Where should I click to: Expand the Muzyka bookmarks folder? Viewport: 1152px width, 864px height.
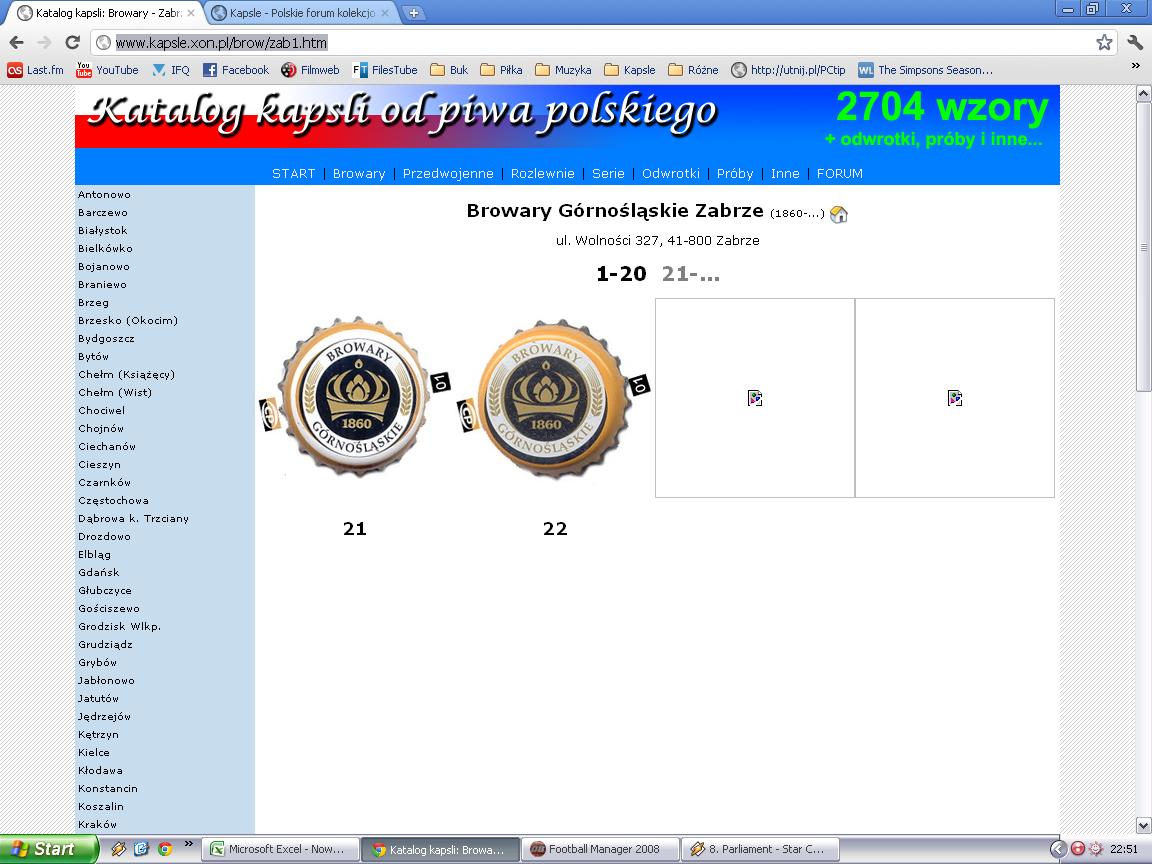click(x=563, y=70)
